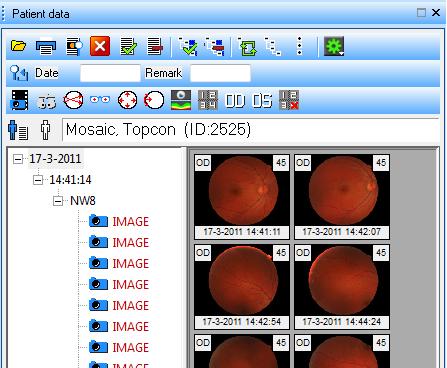447x368 pixels.
Task: Collapse the 14:41:14 time node
Action: coord(38,180)
